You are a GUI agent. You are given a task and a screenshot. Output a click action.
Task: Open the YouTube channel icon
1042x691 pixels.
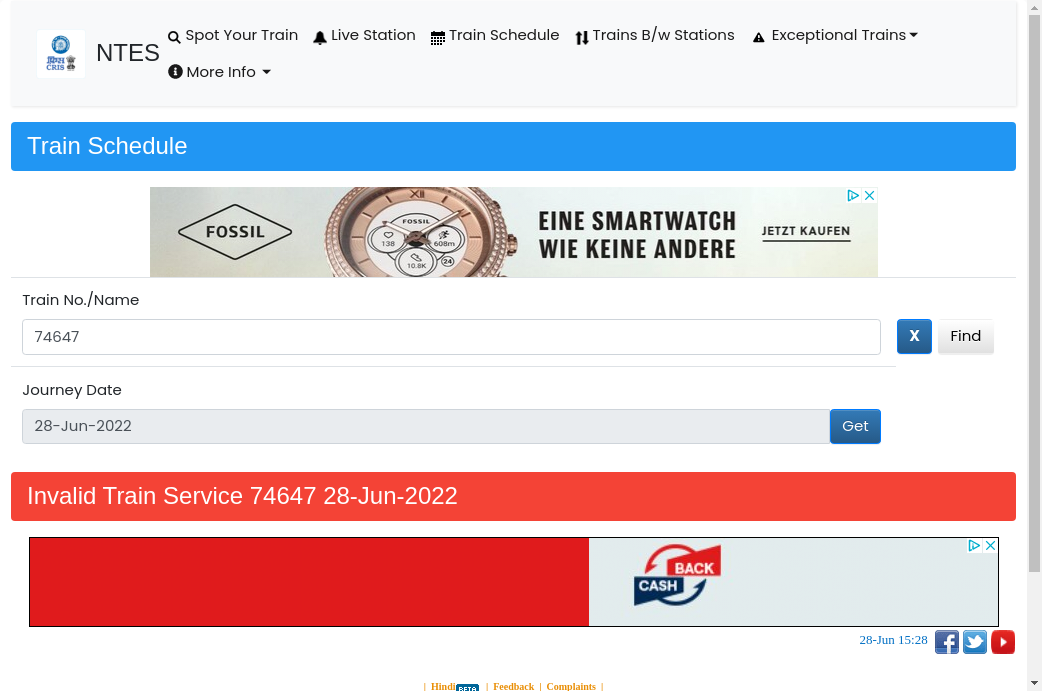pos(1003,642)
